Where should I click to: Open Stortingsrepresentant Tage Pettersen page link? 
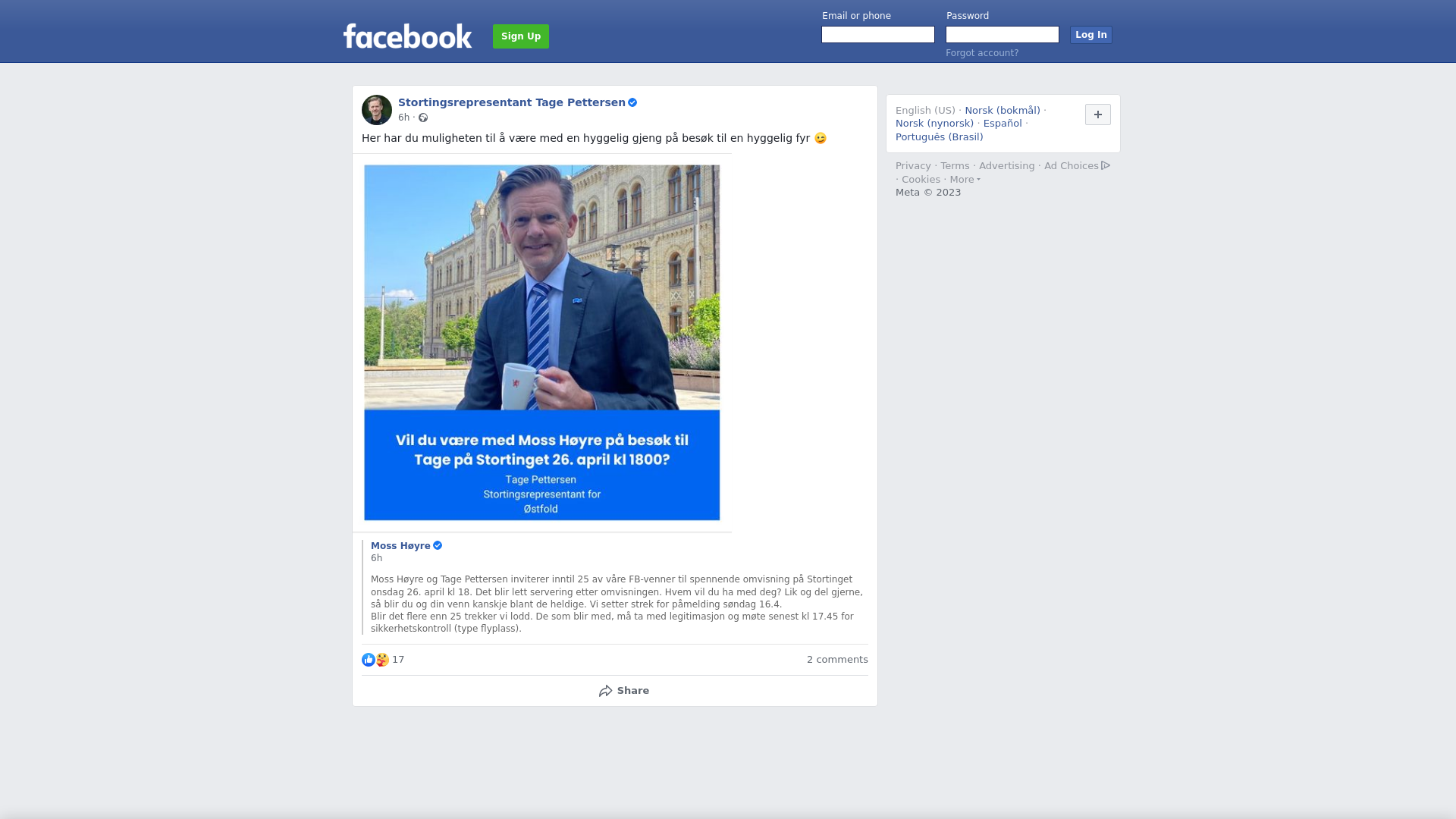(x=512, y=102)
